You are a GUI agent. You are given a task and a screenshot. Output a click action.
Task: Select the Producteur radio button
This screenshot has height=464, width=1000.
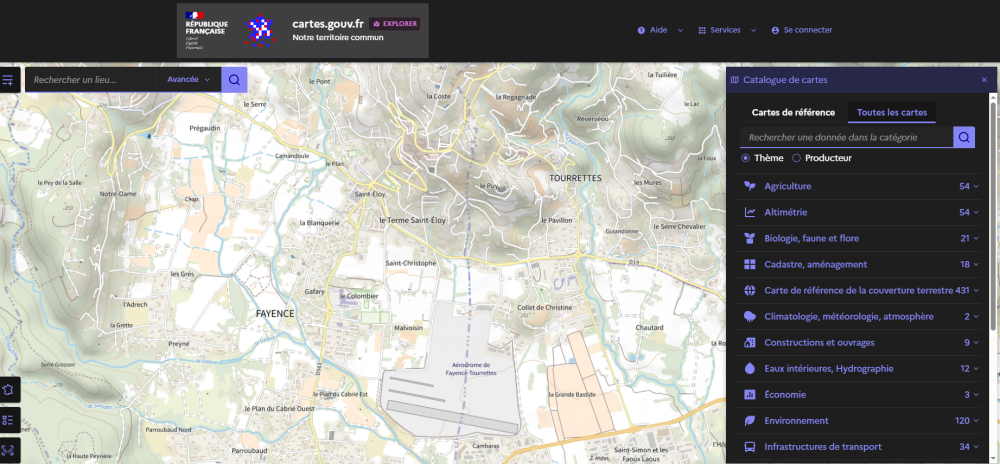click(x=796, y=158)
